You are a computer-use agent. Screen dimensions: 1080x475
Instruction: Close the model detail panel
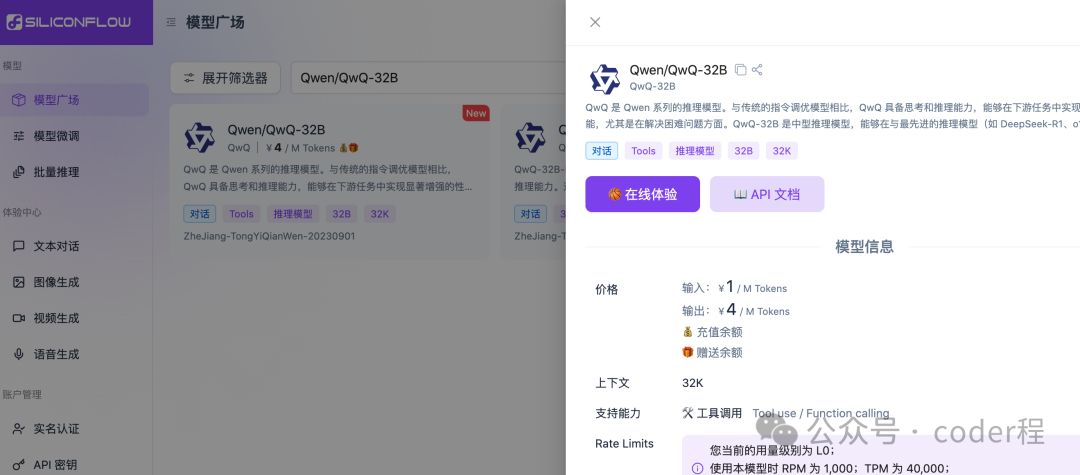tap(595, 22)
